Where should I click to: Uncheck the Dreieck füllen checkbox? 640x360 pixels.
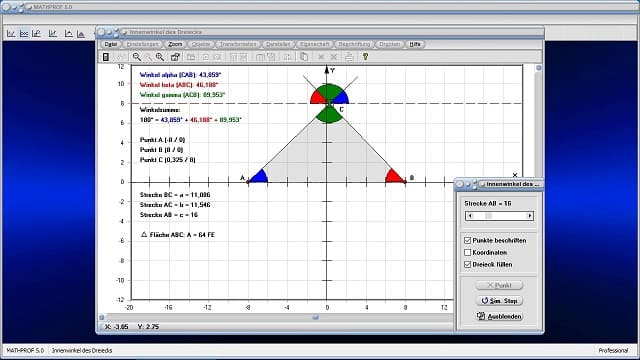tap(468, 264)
